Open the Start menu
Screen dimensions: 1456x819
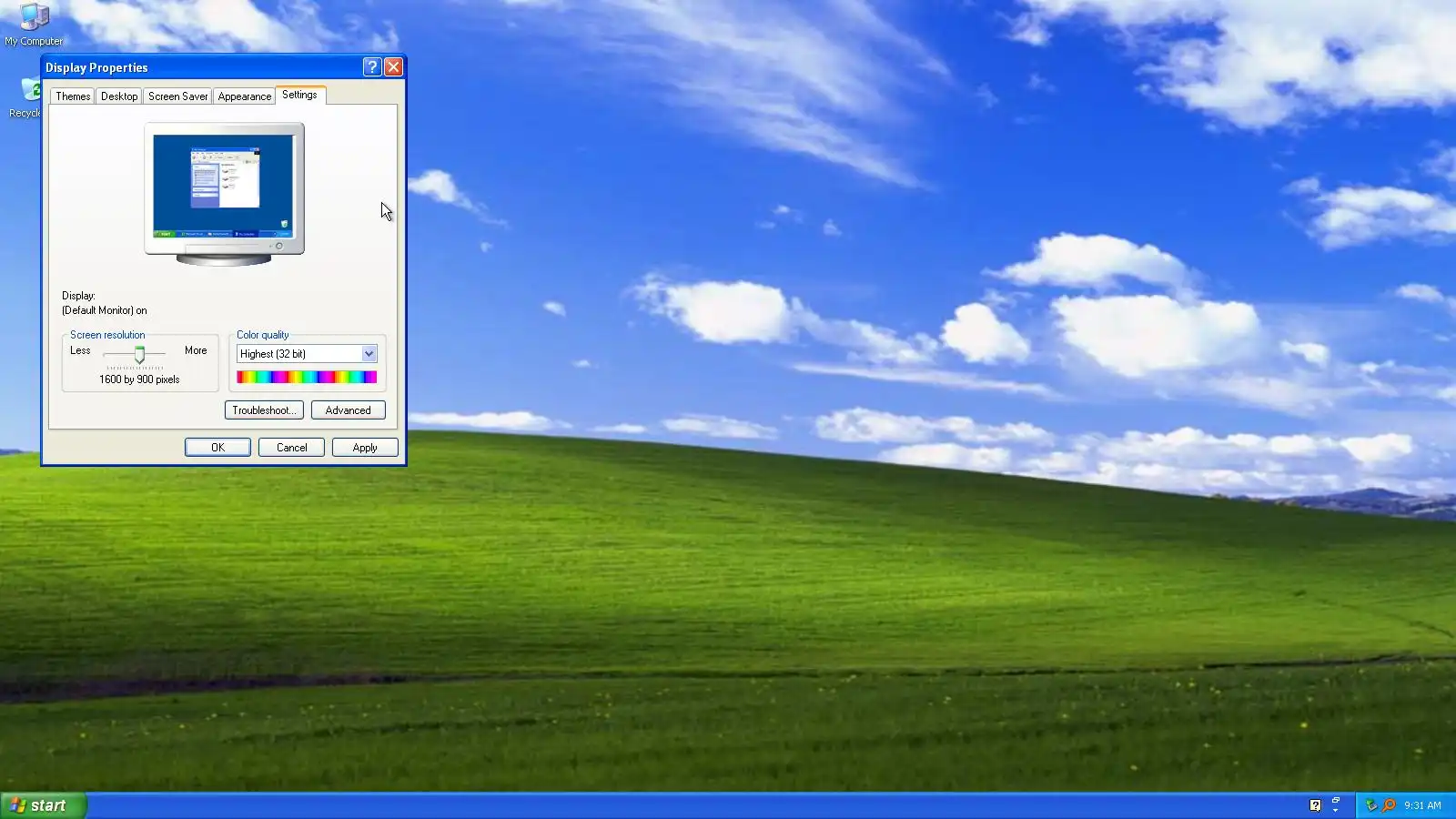tap(43, 805)
